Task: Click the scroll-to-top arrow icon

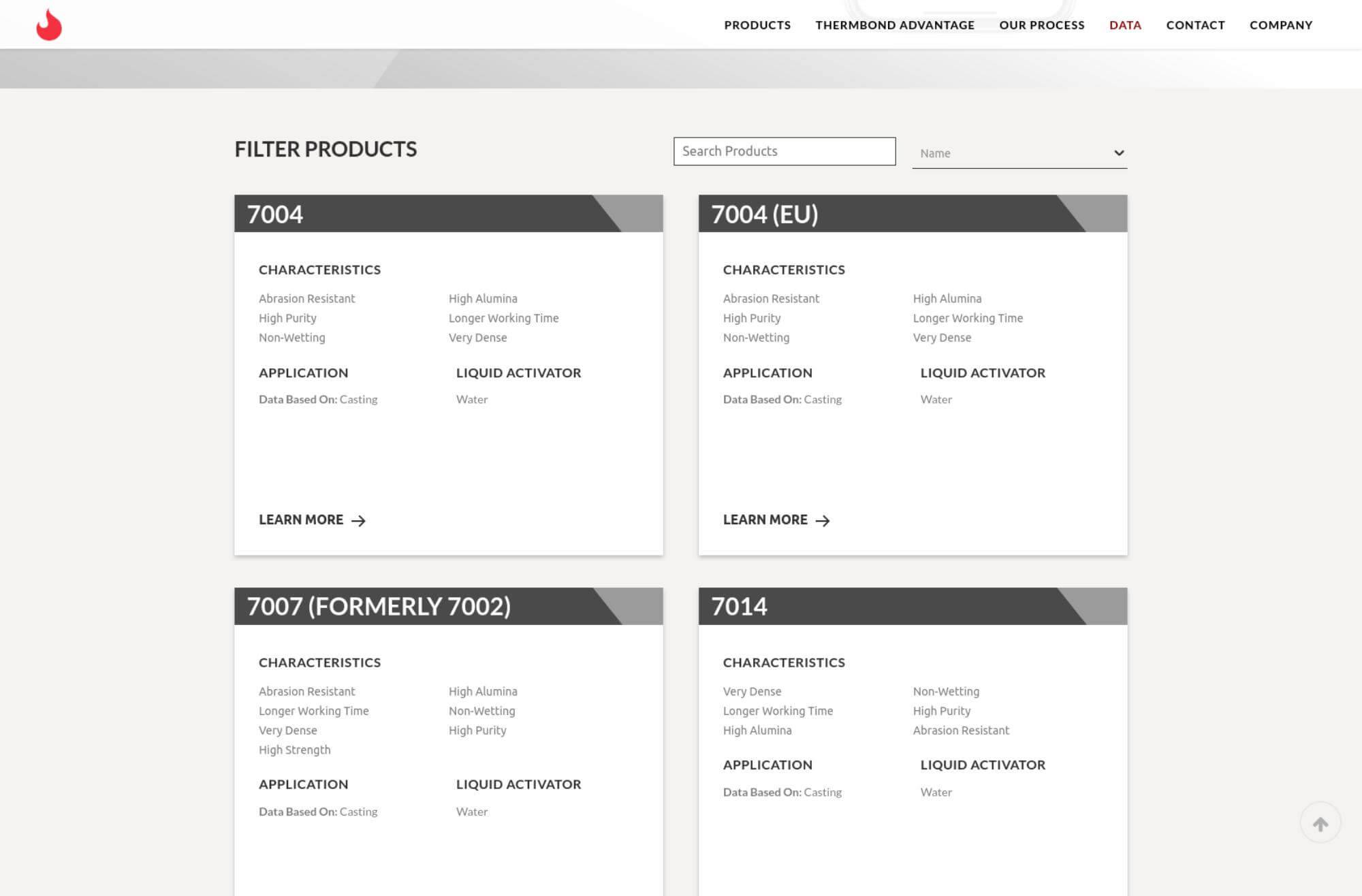Action: tap(1320, 824)
